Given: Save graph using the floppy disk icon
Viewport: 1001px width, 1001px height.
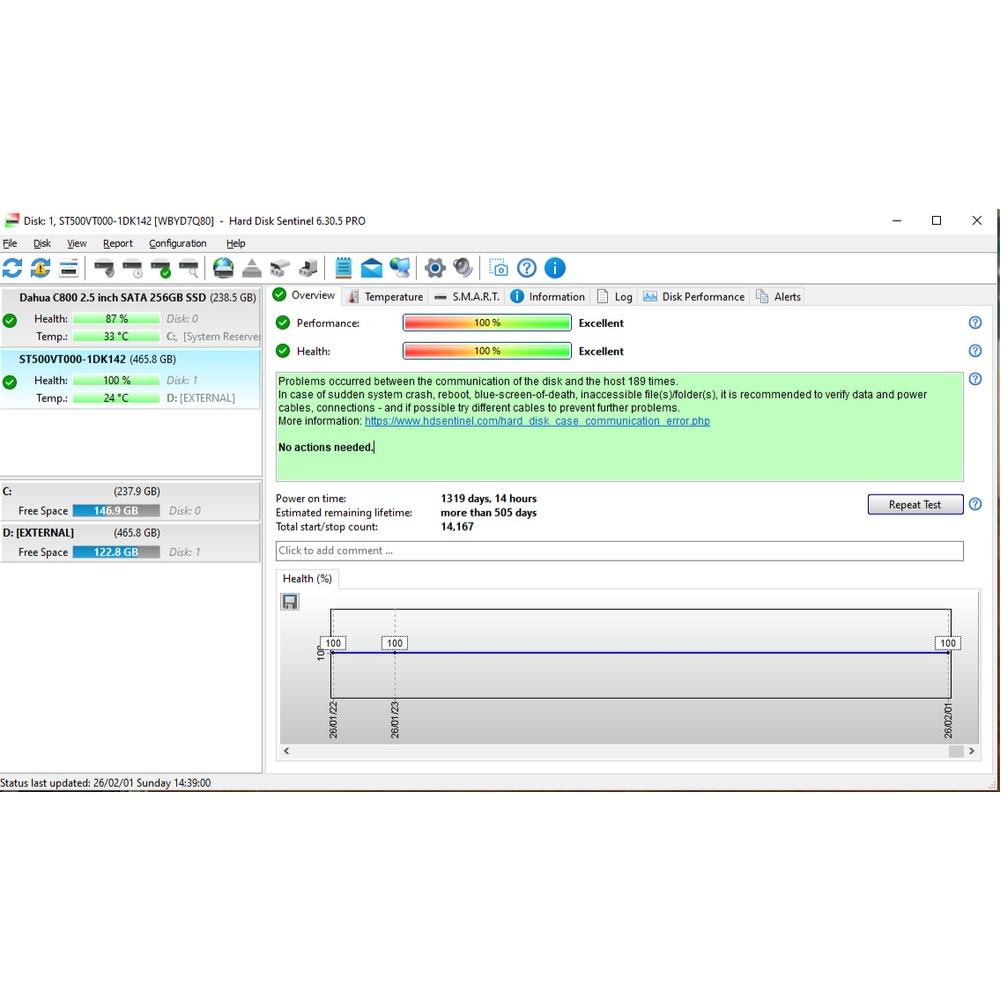Looking at the screenshot, I should 290,601.
